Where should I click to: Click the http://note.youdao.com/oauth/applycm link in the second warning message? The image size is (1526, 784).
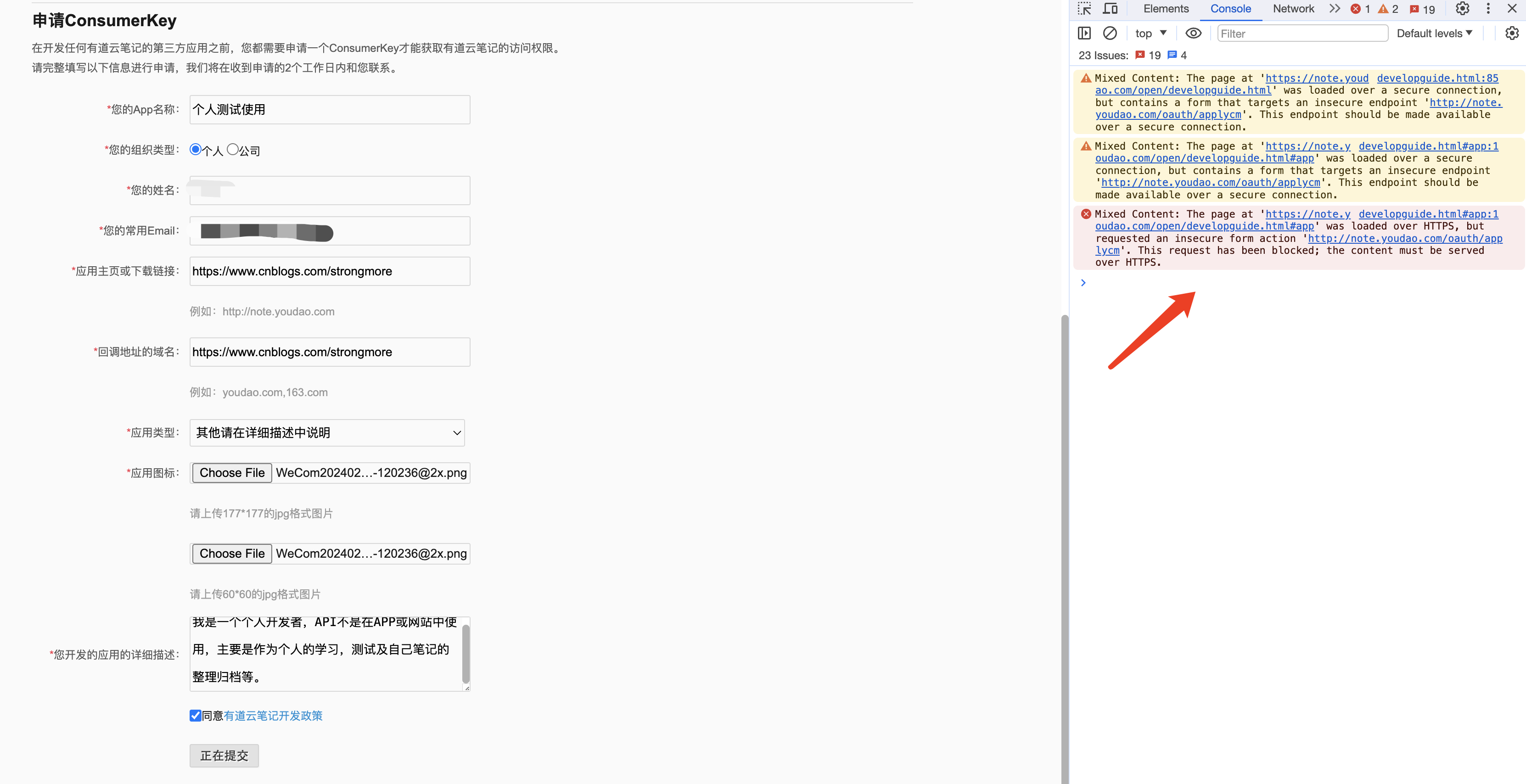coord(1210,183)
